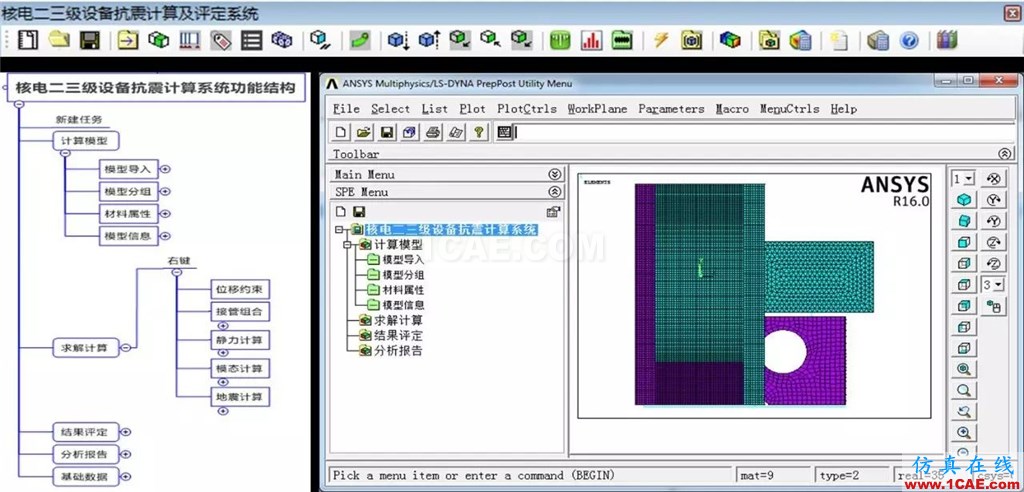The height and width of the screenshot is (492, 1024).
Task: Open the MenuCtrls menu
Action: [790, 109]
